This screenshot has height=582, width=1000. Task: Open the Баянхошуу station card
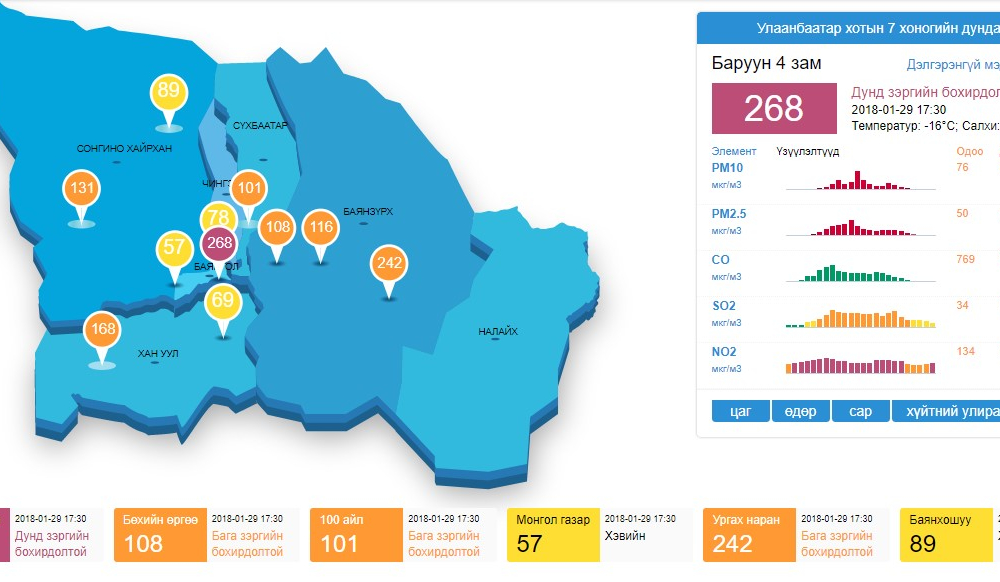(950, 535)
